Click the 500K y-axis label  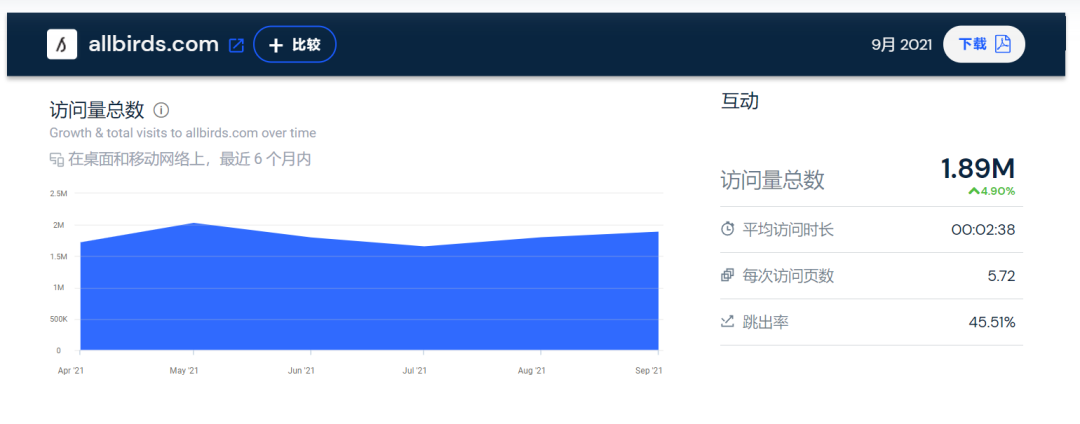[x=59, y=319]
